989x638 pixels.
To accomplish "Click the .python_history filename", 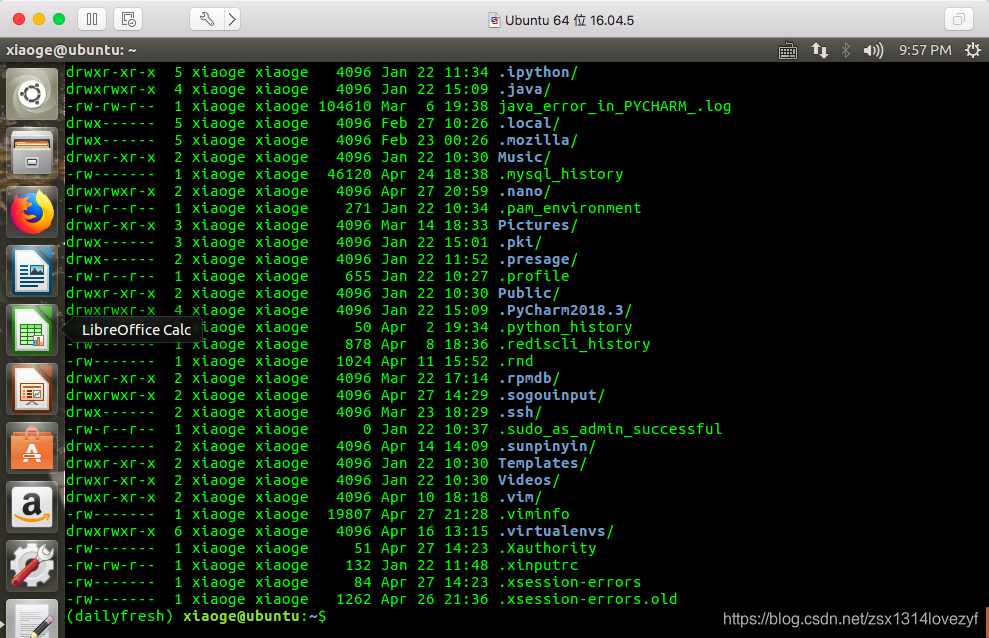I will 565,328.
